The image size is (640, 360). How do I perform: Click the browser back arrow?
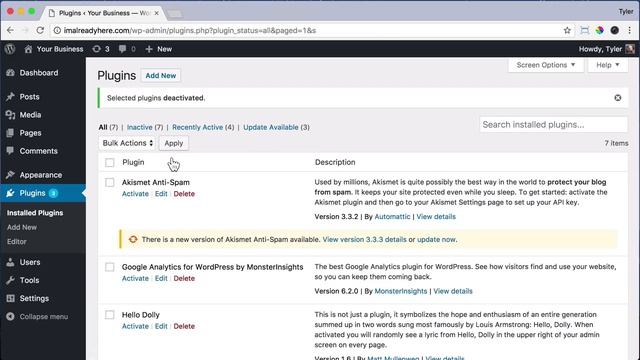pyautogui.click(x=10, y=30)
